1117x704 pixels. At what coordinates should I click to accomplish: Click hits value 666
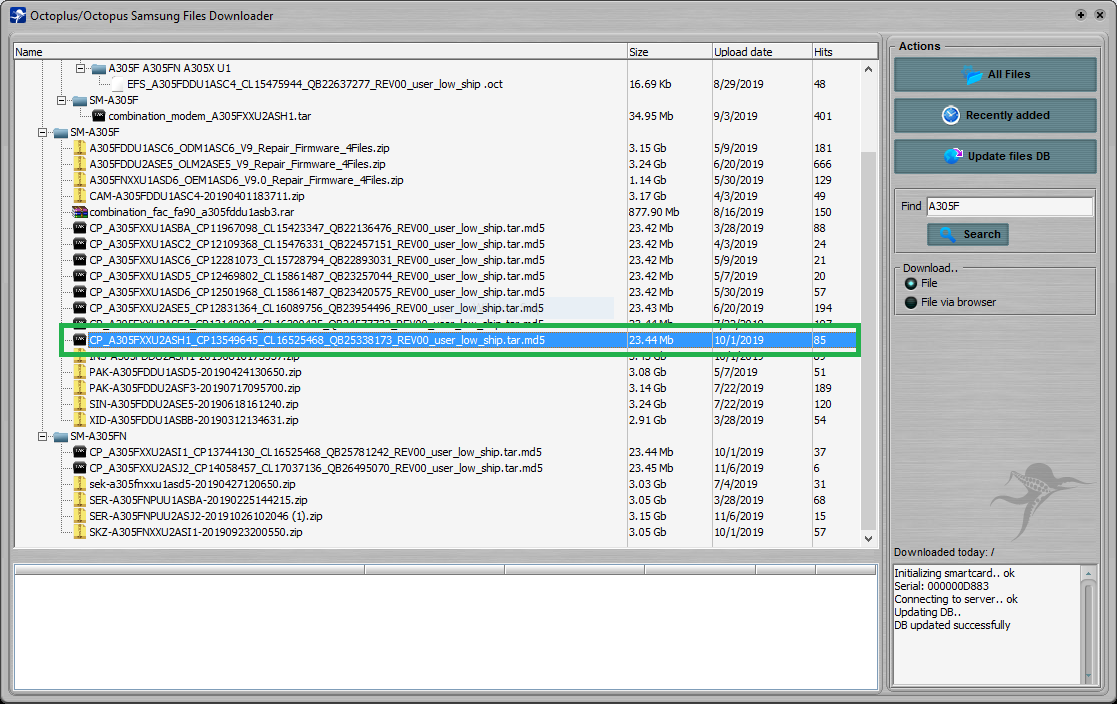(823, 164)
